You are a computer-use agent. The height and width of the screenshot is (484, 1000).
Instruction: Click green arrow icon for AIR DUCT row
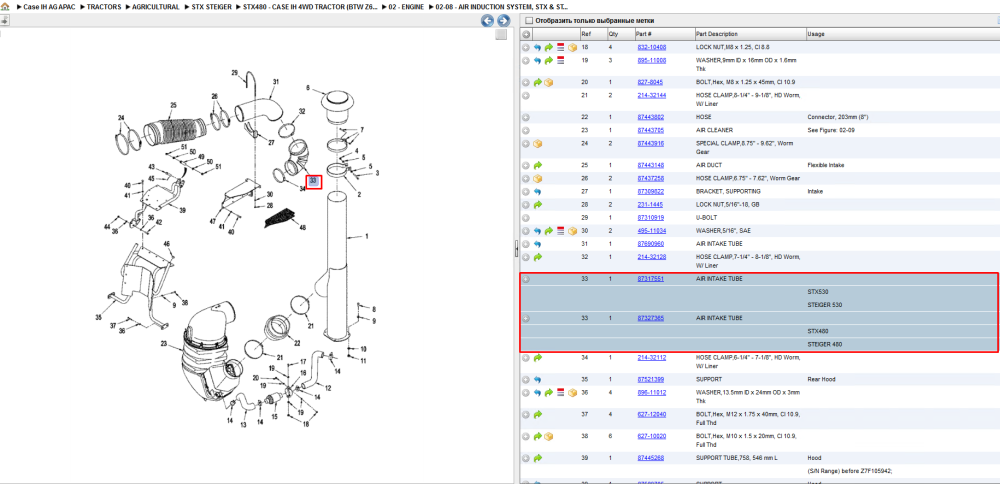coord(537,165)
